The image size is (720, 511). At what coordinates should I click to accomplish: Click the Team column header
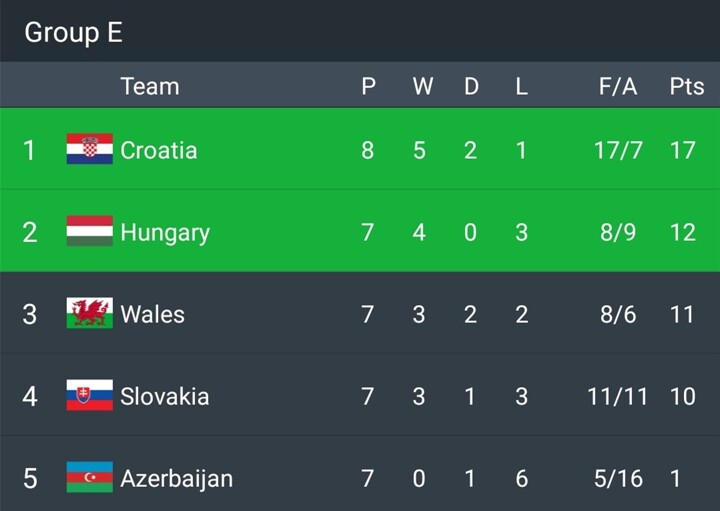coord(149,86)
